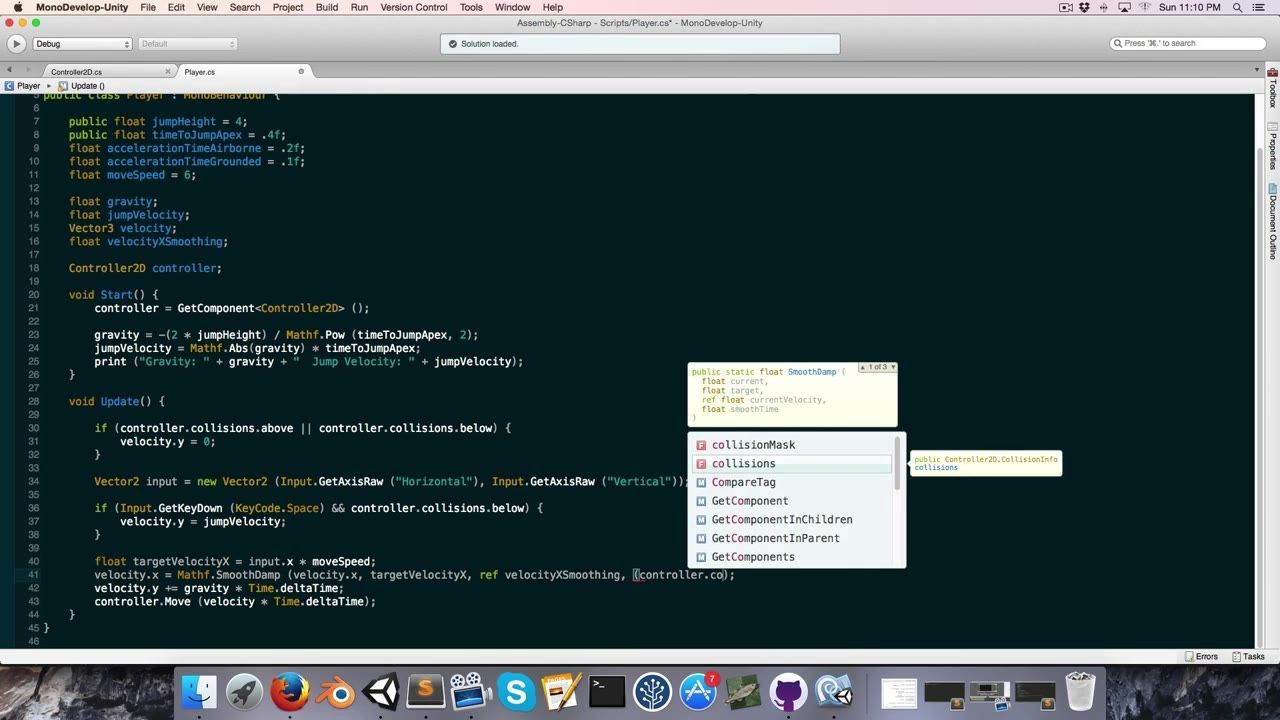The image size is (1280, 720).
Task: Launch Firefox from the dock
Action: (290, 692)
